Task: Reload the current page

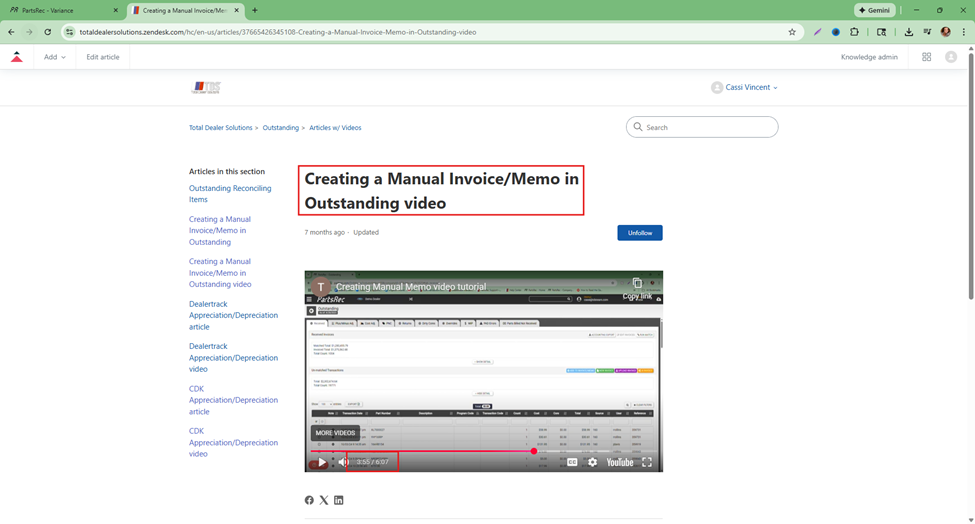Action: point(47,32)
